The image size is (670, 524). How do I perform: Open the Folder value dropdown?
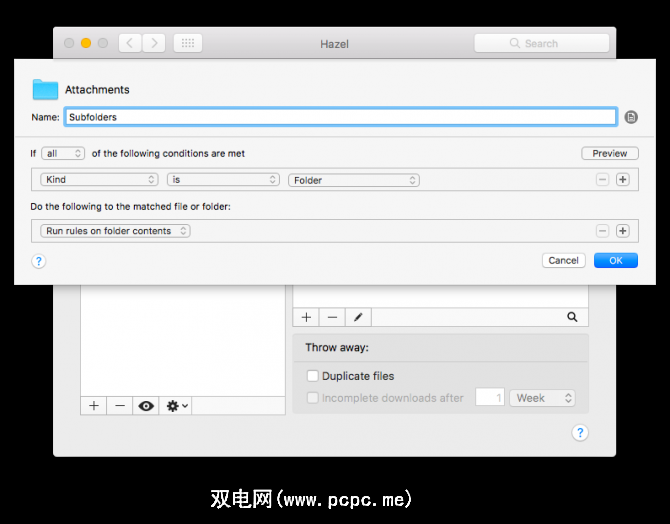click(x=354, y=180)
